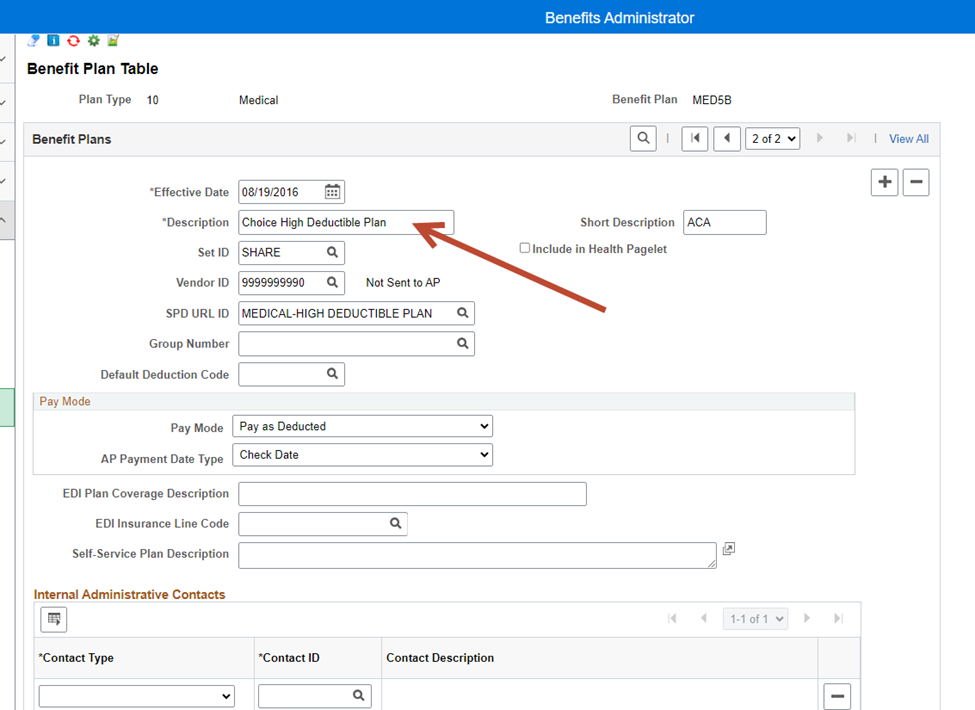Look up Vendor ID with magnifier
This screenshot has width=975, height=710.
[333, 283]
